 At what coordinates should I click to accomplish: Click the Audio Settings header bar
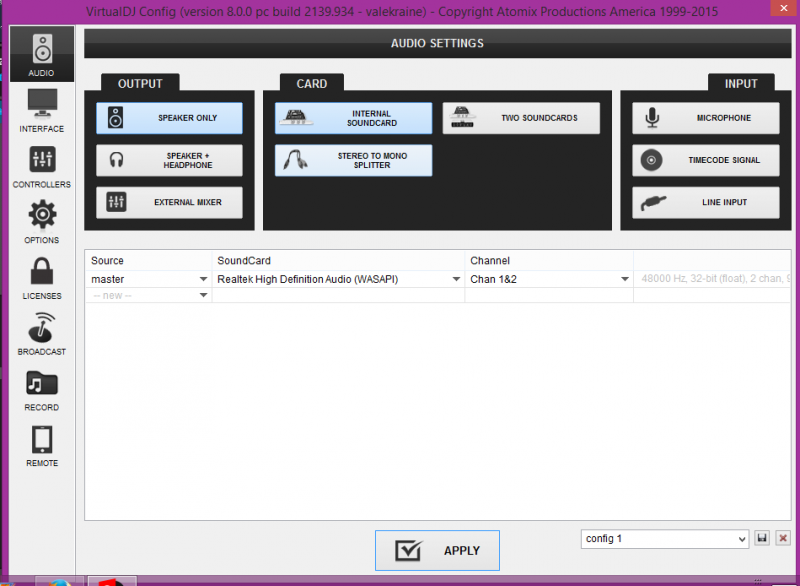pos(437,43)
